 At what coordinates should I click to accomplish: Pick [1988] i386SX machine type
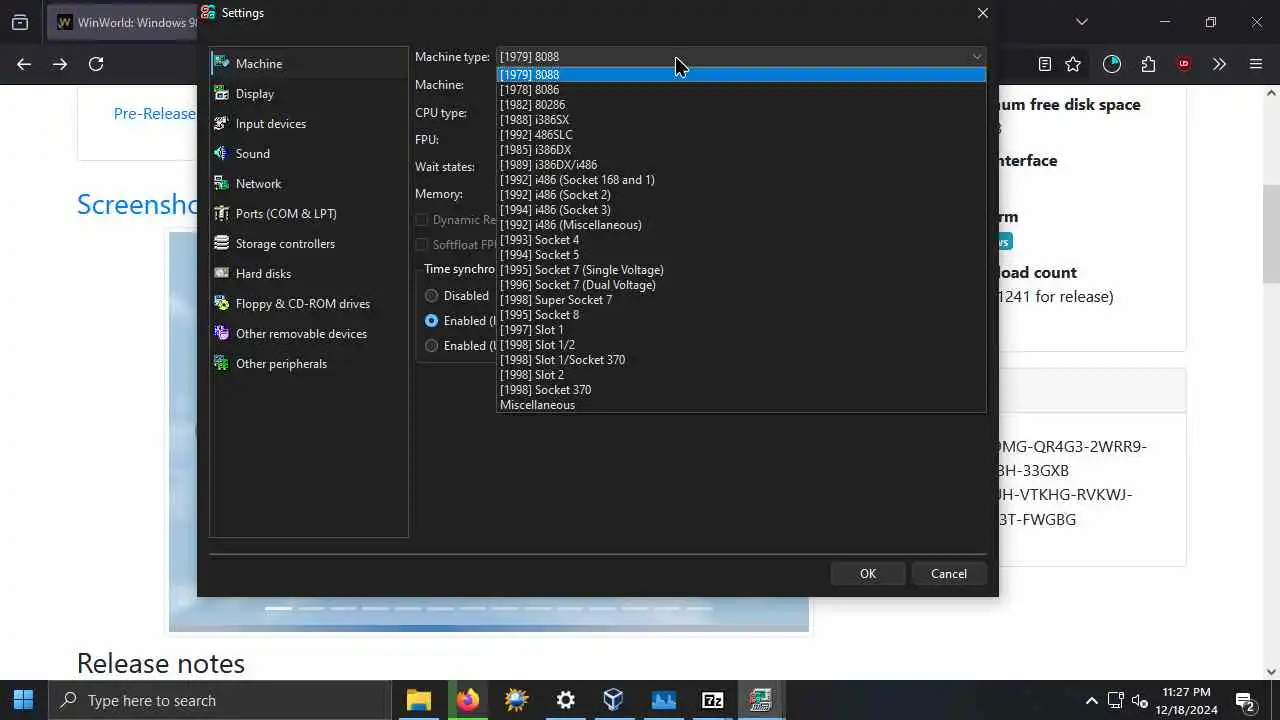pyautogui.click(x=741, y=120)
